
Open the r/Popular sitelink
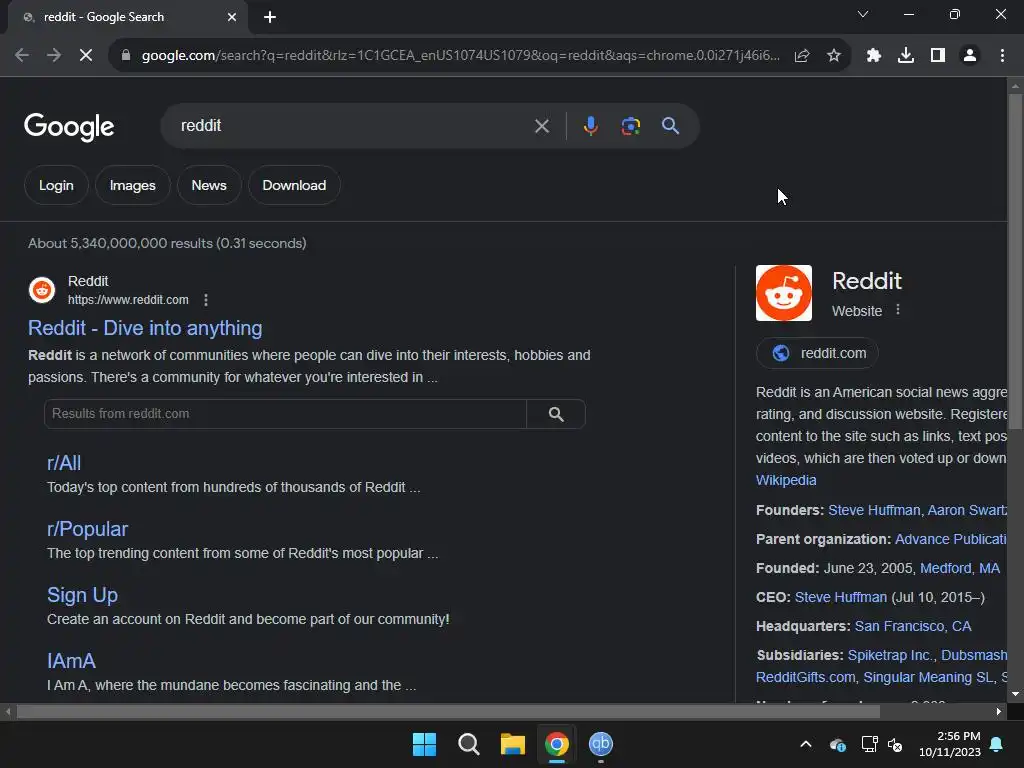click(x=88, y=529)
